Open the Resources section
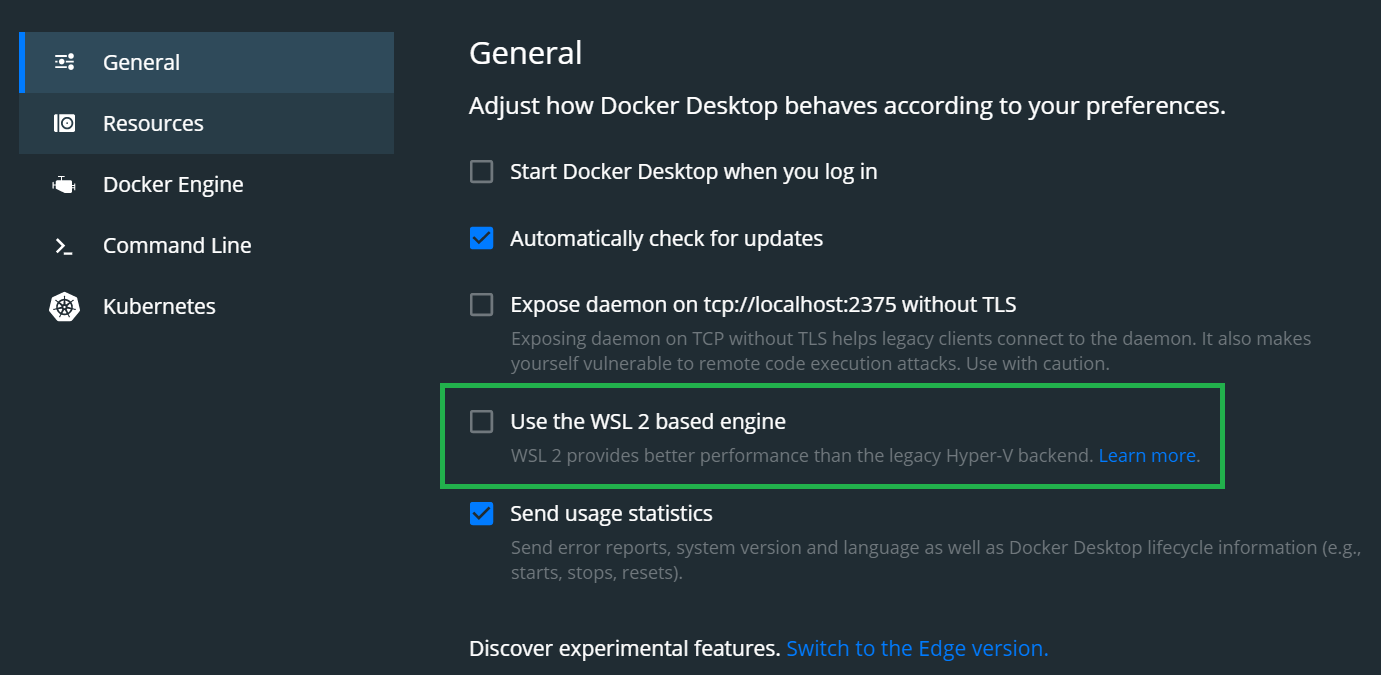This screenshot has height=675, width=1381. 153,123
